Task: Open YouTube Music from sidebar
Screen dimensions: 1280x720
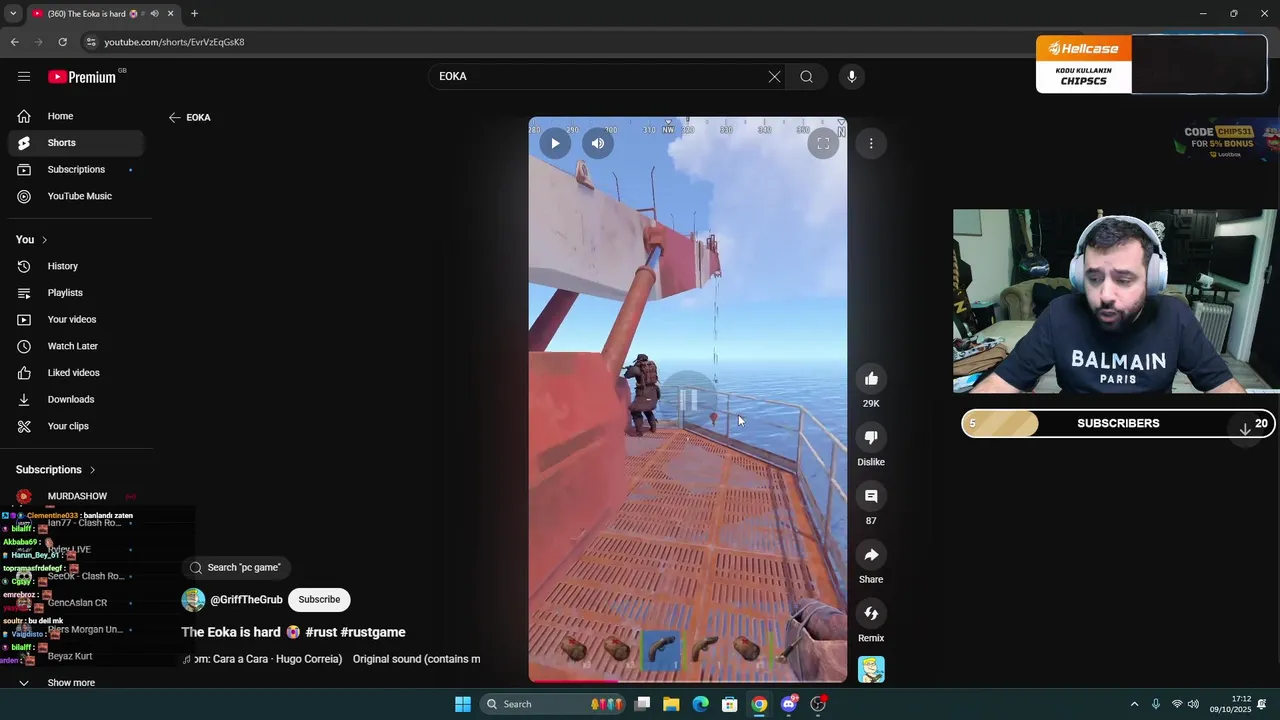Action: point(76,196)
